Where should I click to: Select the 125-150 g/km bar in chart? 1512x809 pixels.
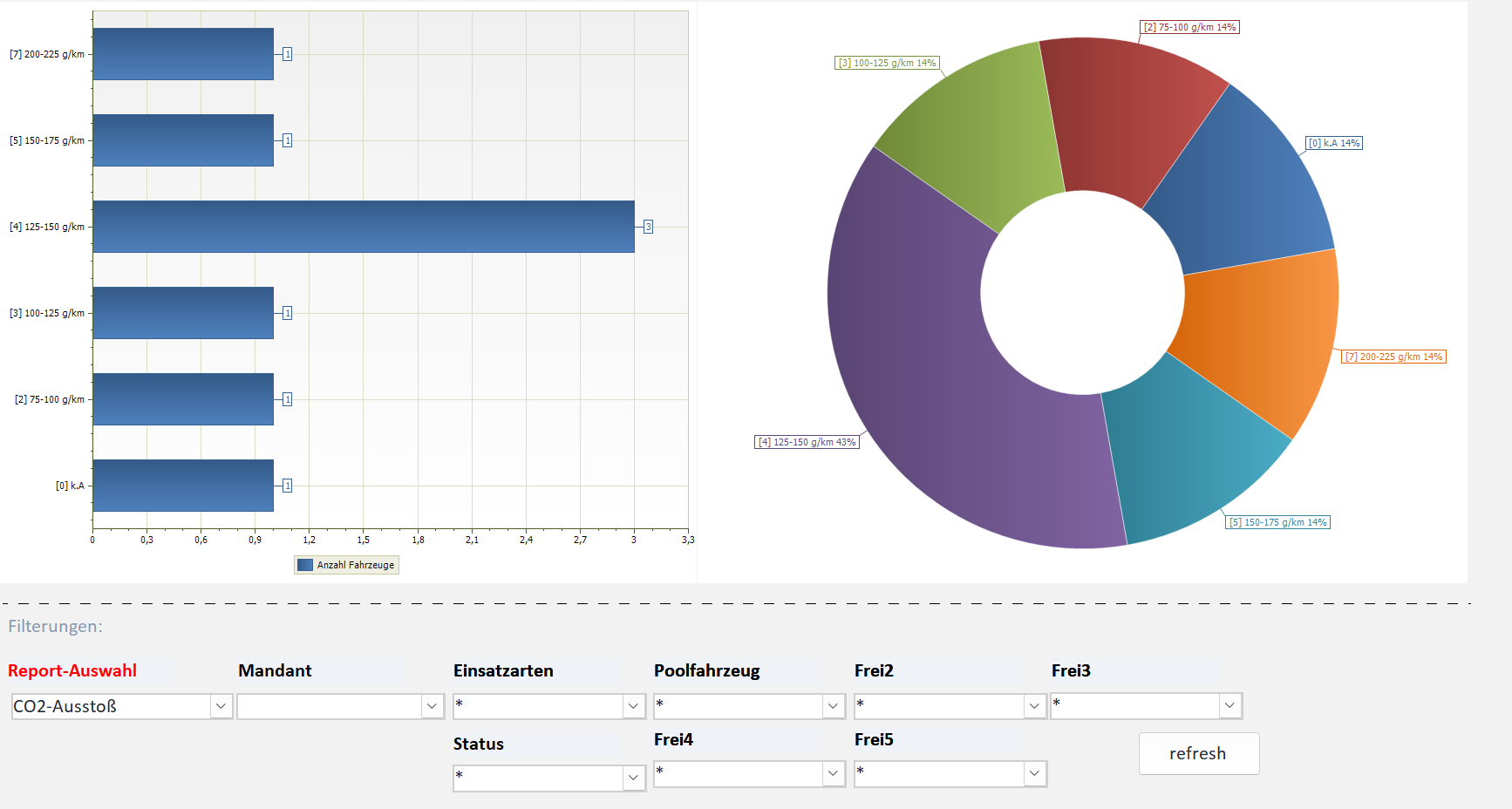(x=364, y=227)
